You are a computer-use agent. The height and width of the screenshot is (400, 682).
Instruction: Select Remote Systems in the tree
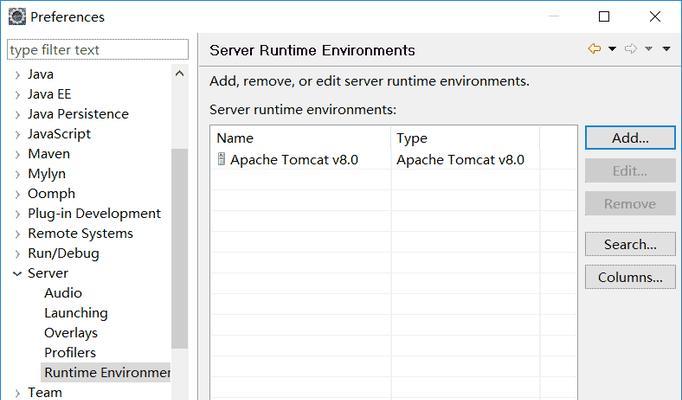click(x=80, y=233)
